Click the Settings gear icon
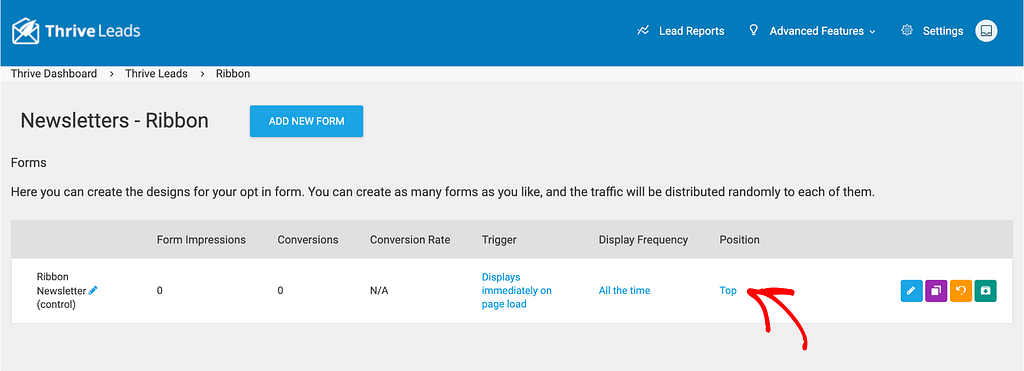The image size is (1024, 371). 906,31
